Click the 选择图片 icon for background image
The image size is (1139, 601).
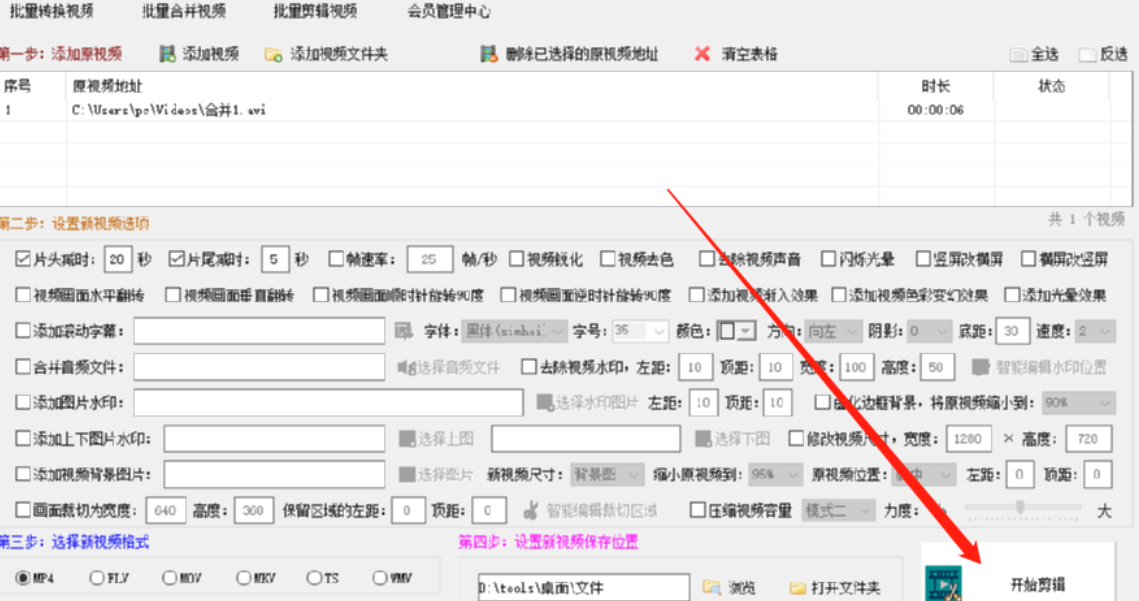coord(407,475)
